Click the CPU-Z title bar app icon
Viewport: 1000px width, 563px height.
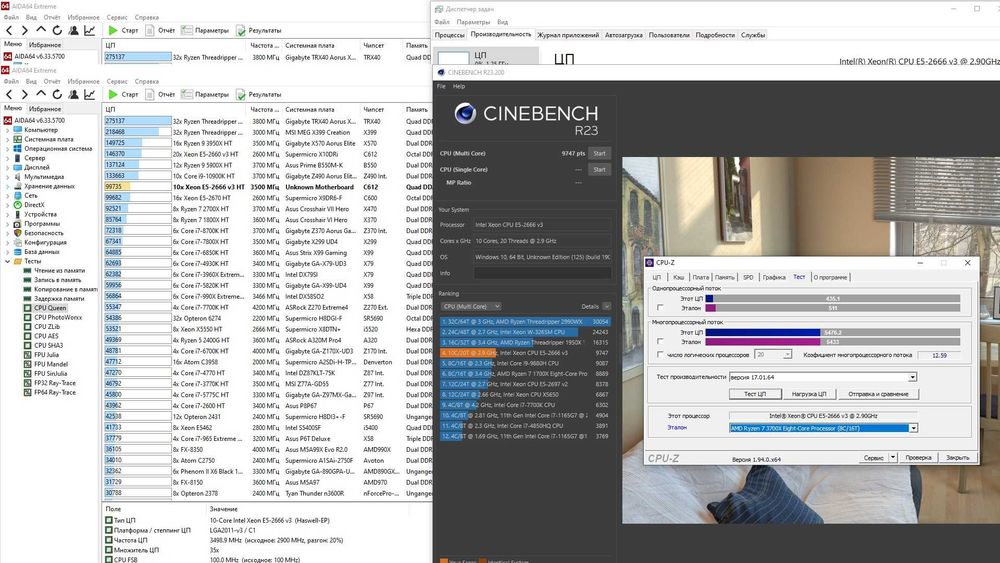(x=650, y=263)
